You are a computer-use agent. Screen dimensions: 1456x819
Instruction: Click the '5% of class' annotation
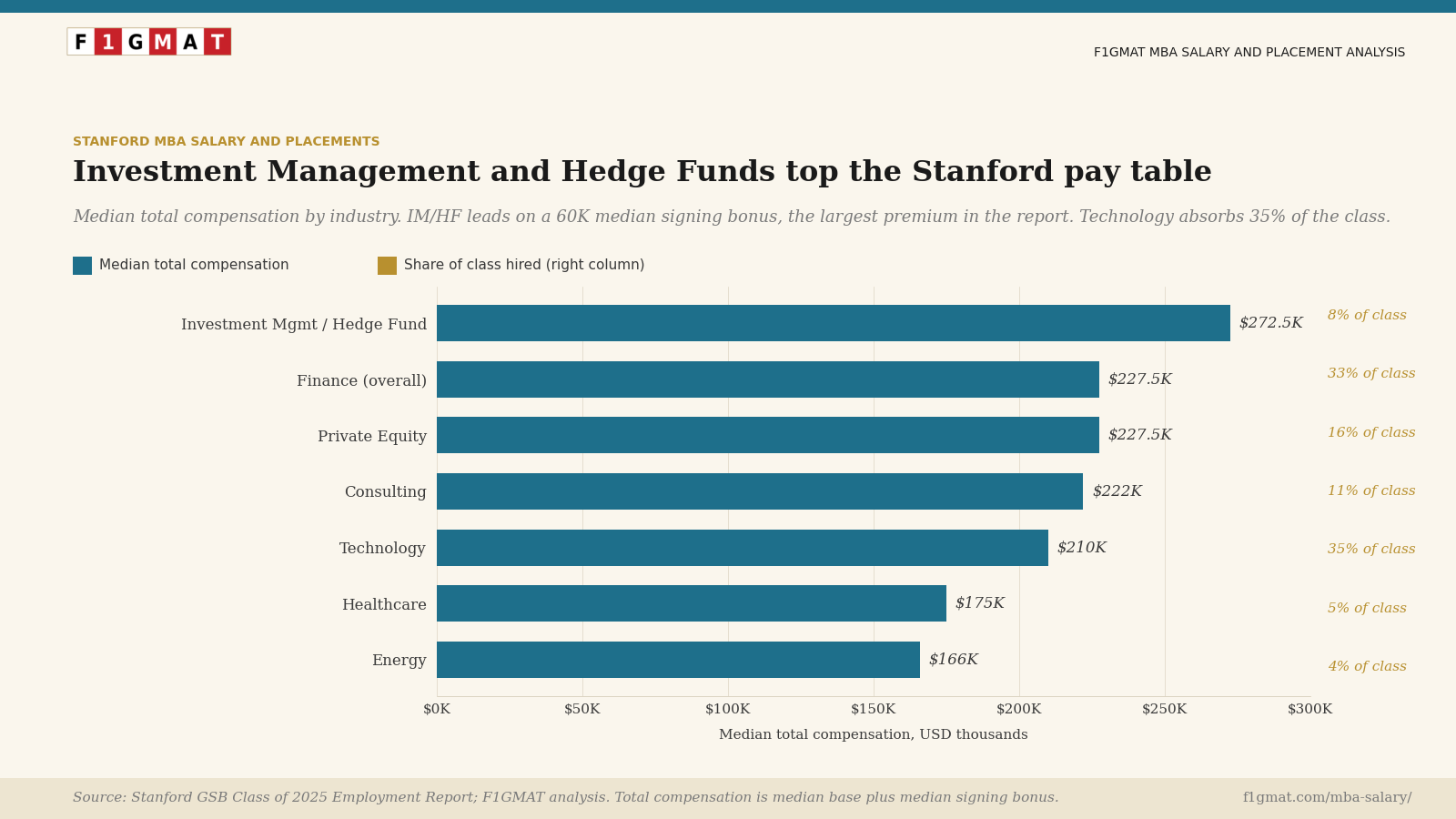coord(1367,609)
